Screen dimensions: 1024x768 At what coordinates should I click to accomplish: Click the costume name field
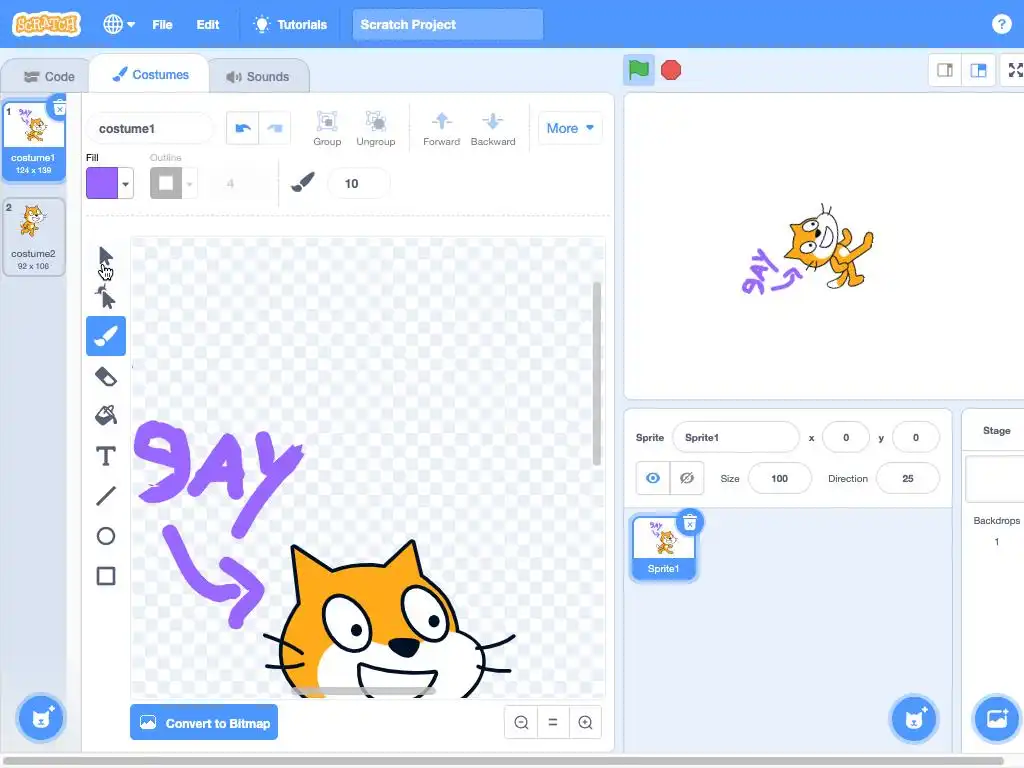click(x=150, y=129)
